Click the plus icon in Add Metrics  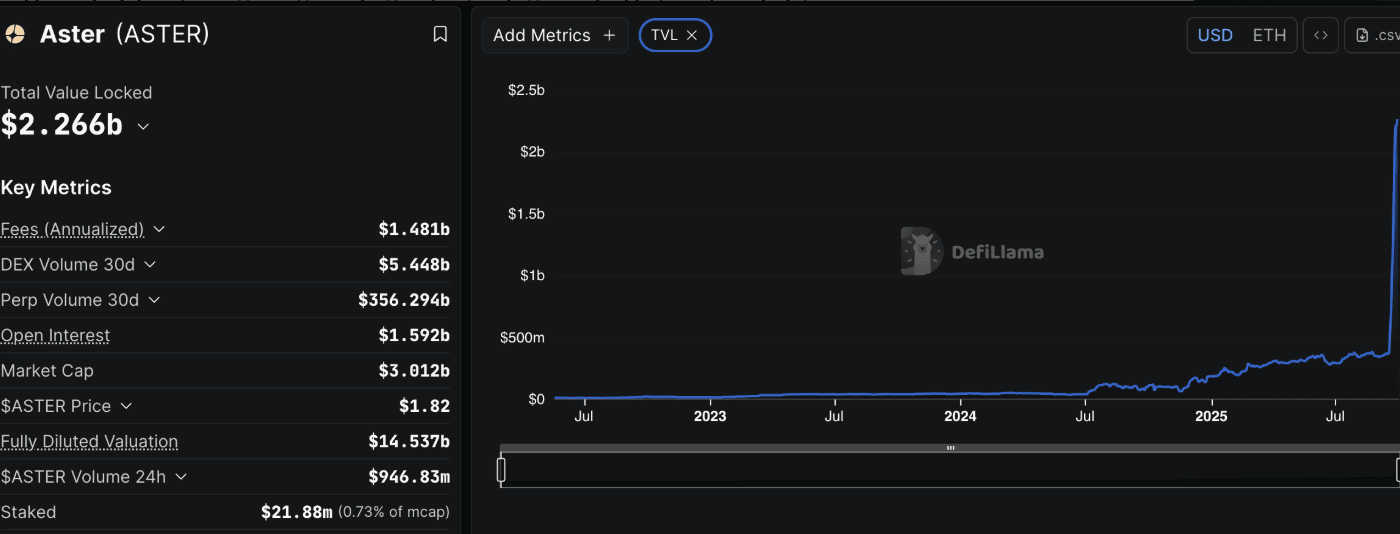609,35
